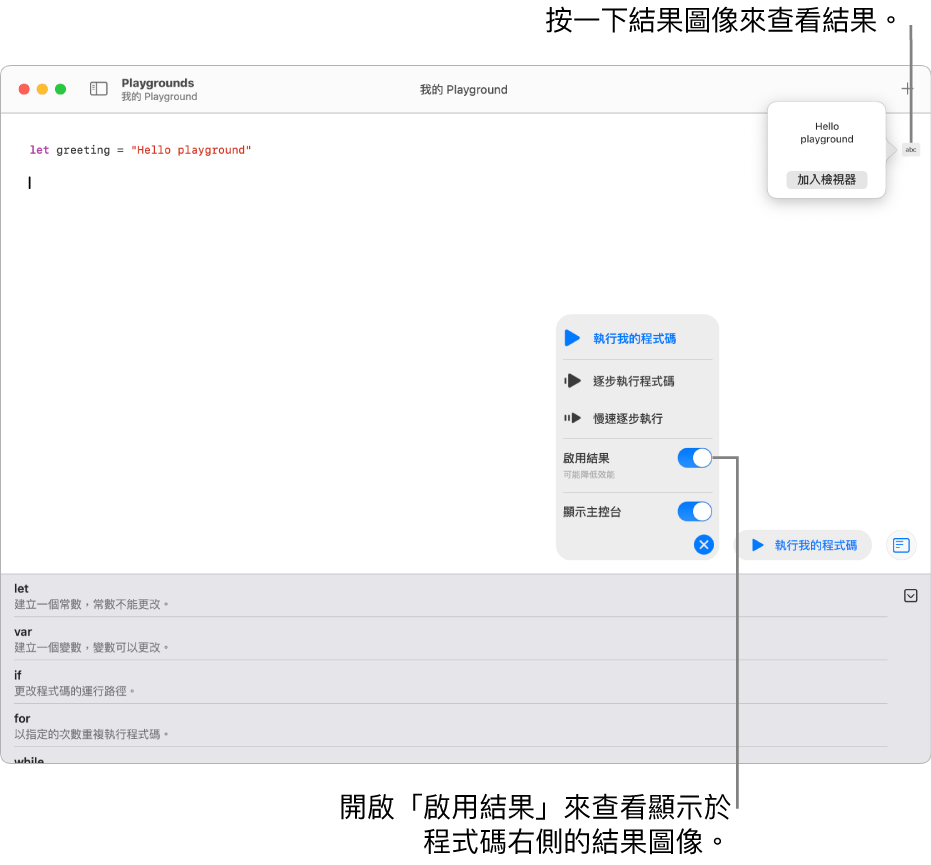The image size is (931, 865).
Task: Click the green fullscreen window button
Action: [61, 89]
